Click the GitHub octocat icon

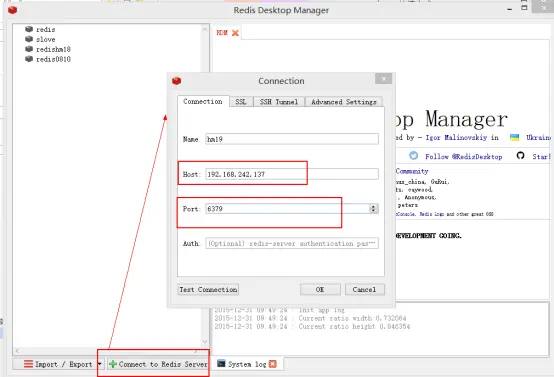coord(520,155)
